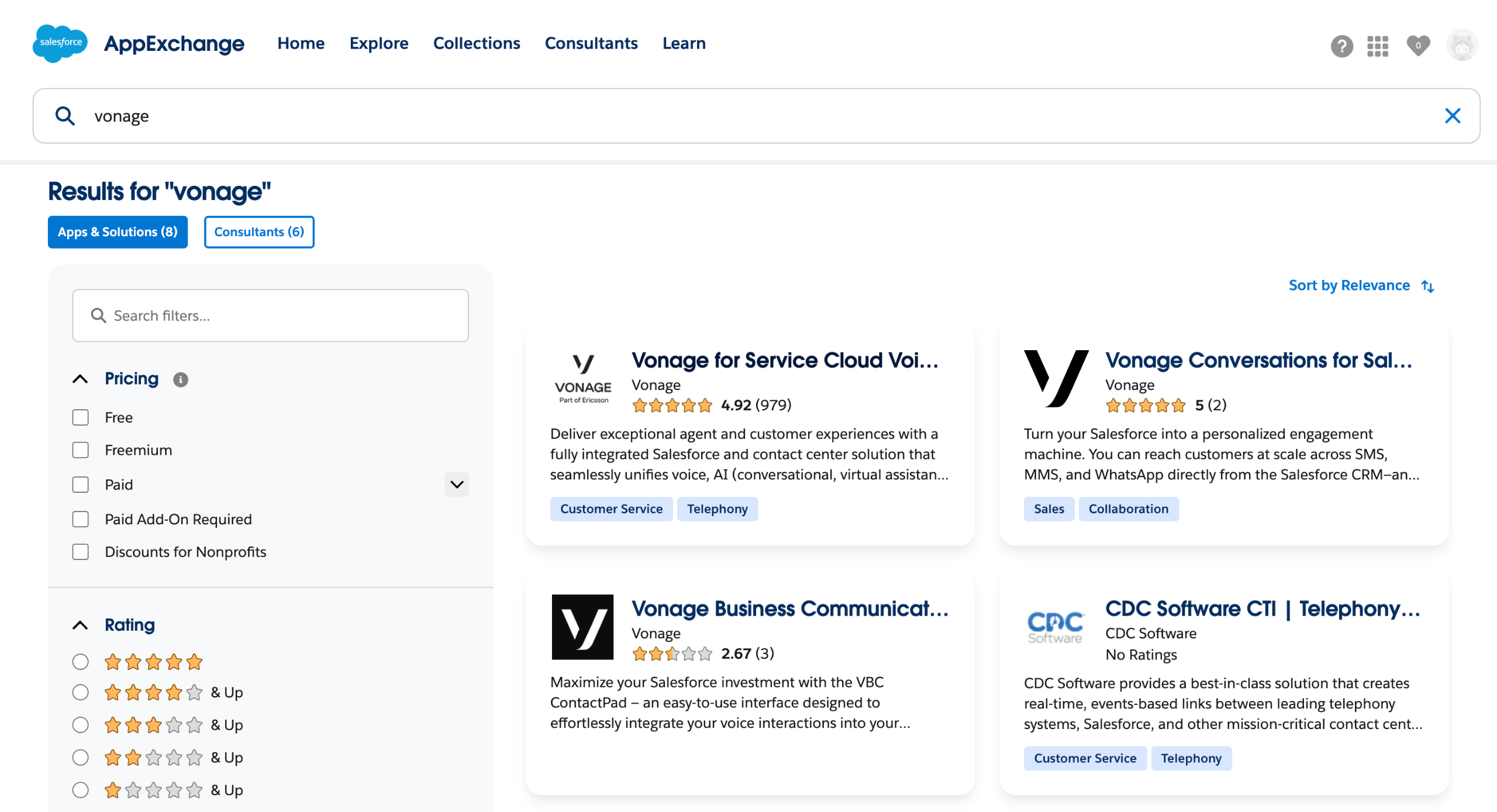Clear the vonage search with X
1497x812 pixels.
tap(1452, 116)
